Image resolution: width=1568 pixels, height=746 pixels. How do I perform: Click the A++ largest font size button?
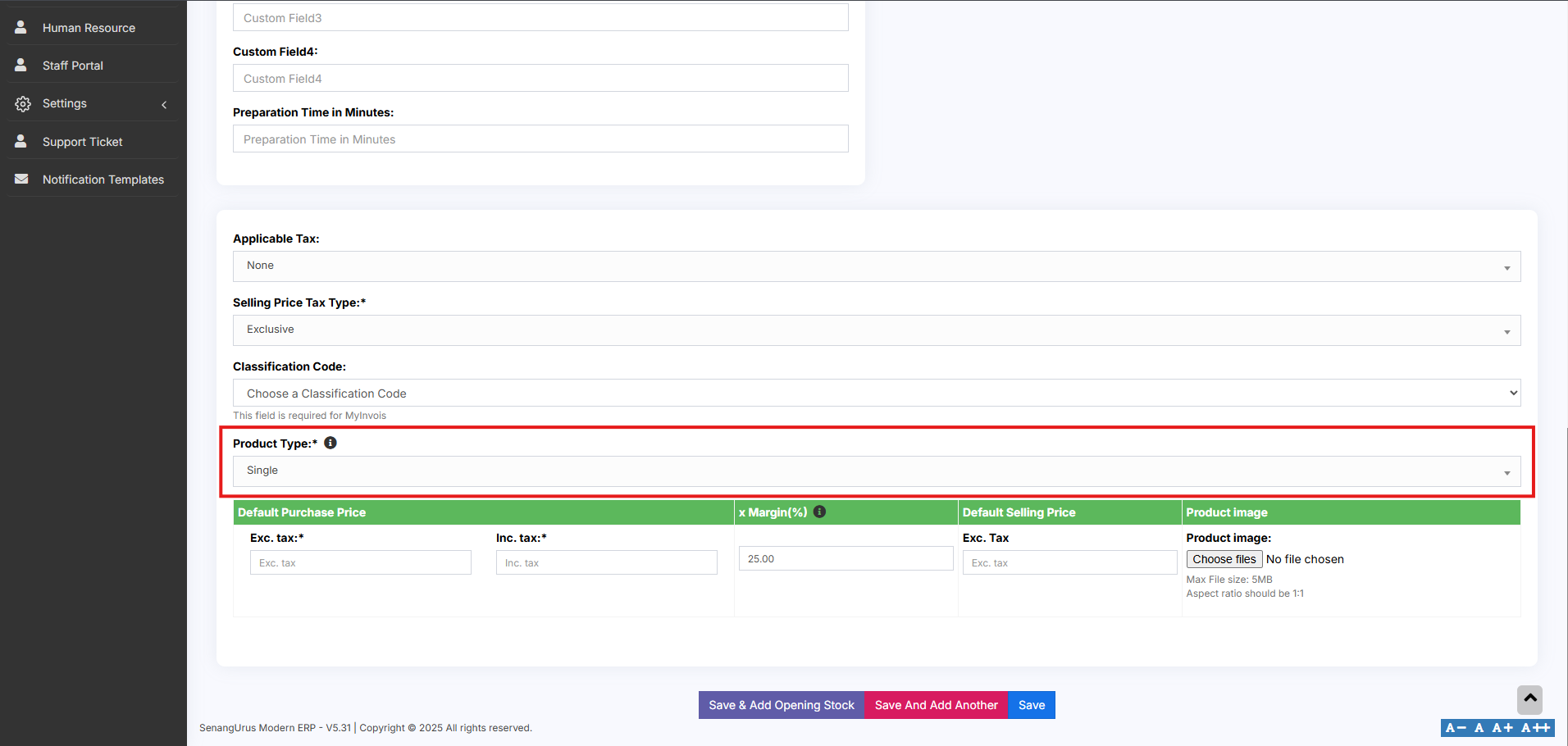pos(1536,728)
